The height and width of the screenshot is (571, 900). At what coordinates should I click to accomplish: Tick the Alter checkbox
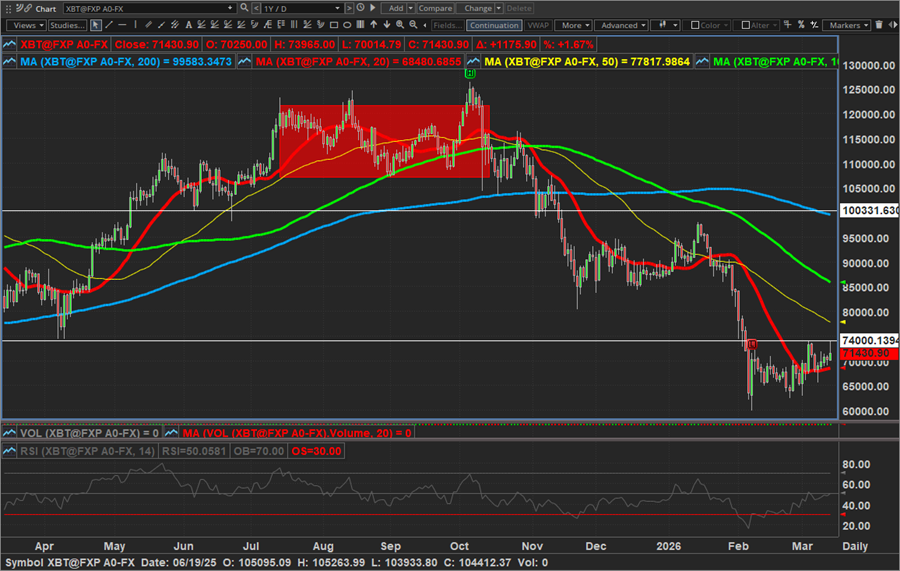pos(746,25)
